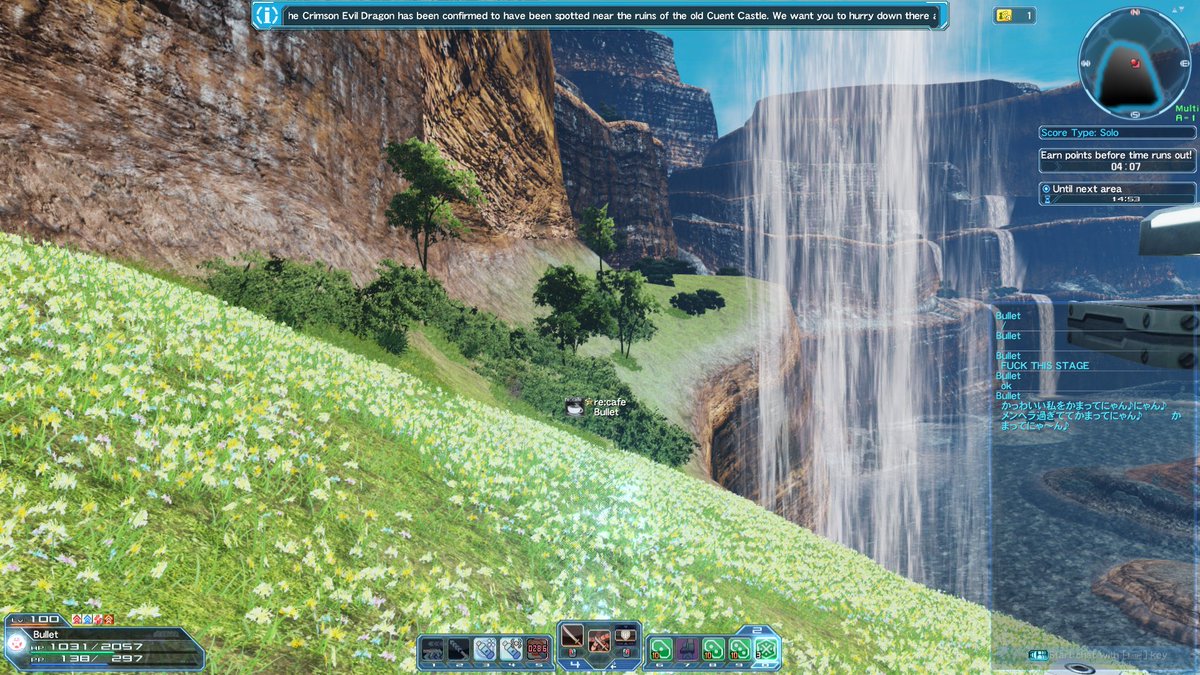Select the 0286 counter icon in slot 5

537,650
